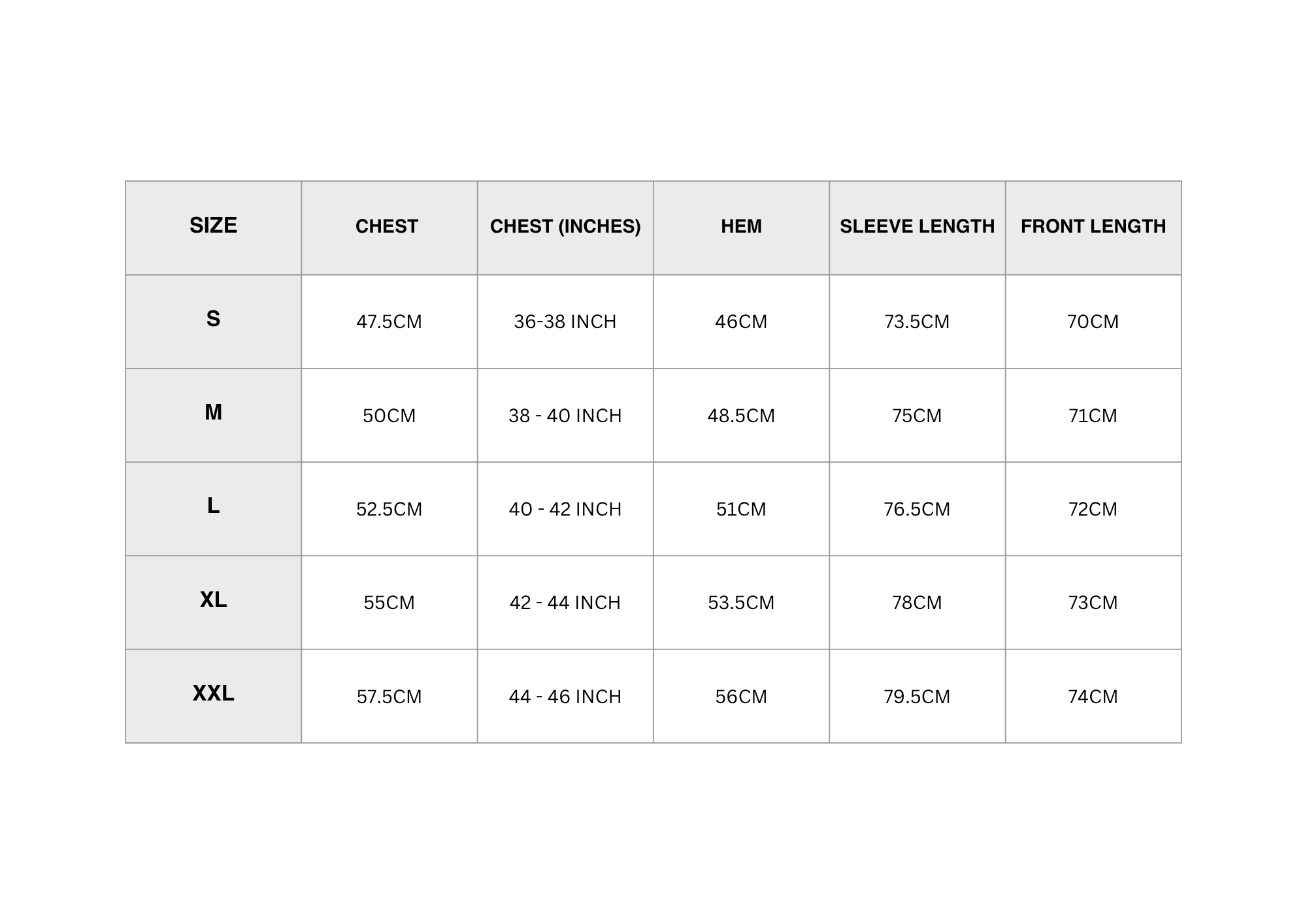Image resolution: width=1307 pixels, height=924 pixels.
Task: Select the 70CM front length cell
Action: point(1093,322)
